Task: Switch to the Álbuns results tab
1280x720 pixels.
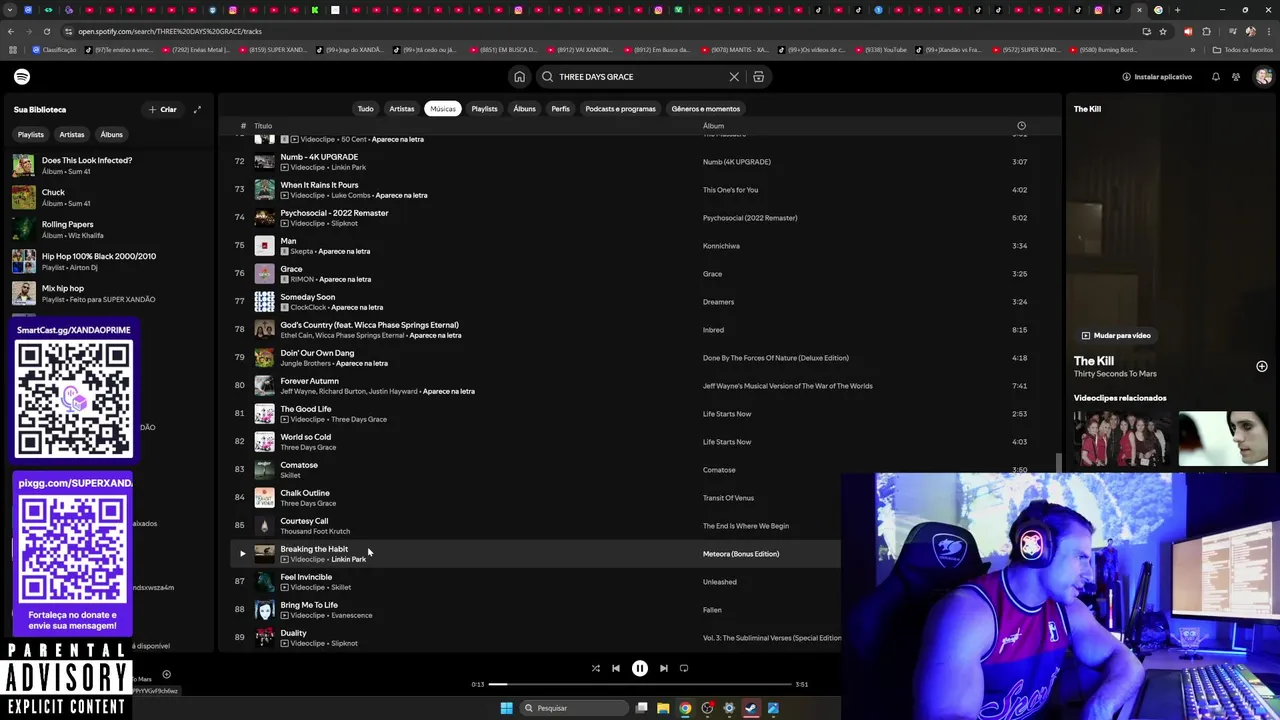Action: coord(524,108)
